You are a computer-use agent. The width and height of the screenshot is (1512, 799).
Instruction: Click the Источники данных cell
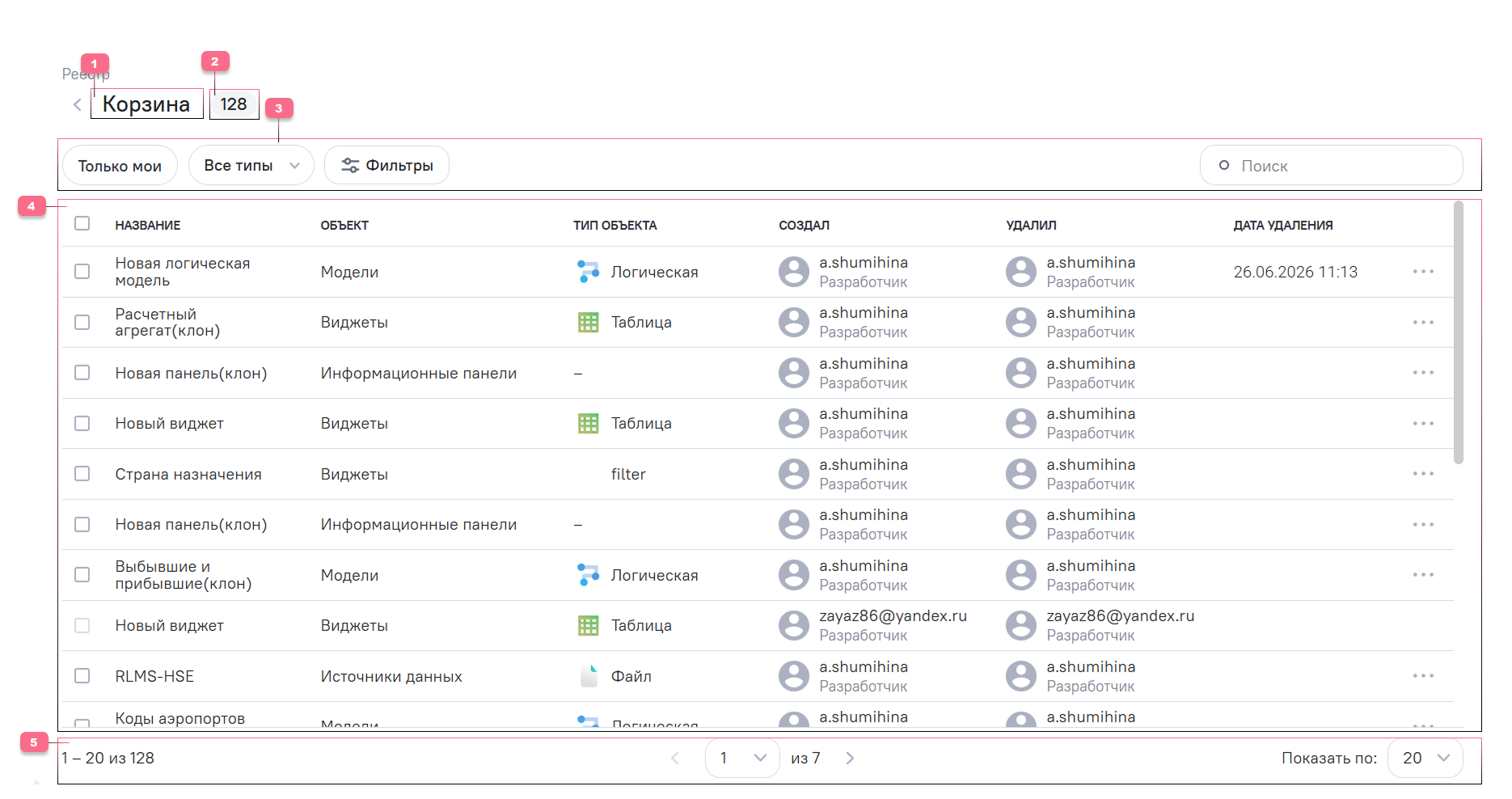(391, 677)
